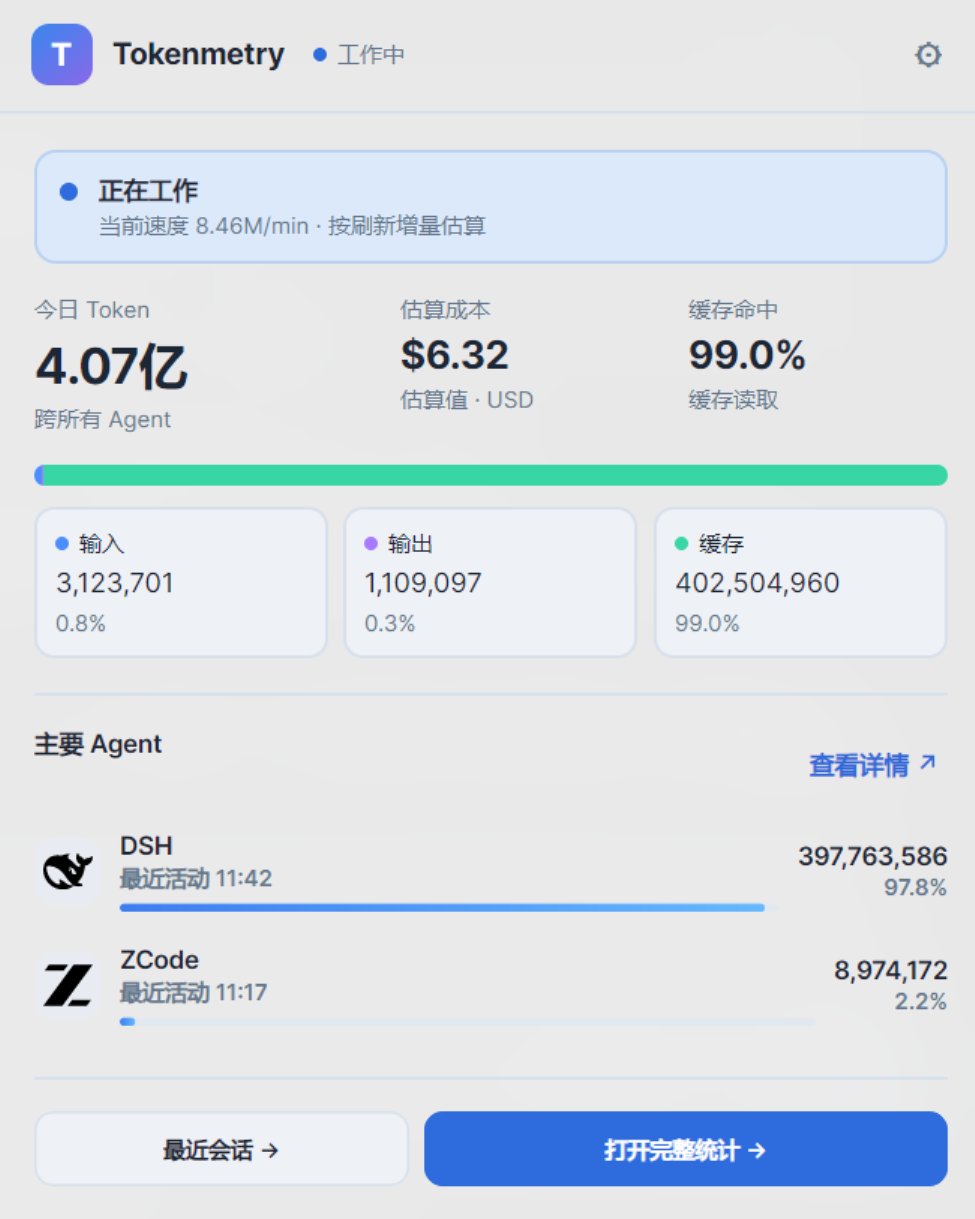Click the blue dot beside 工作中
The image size is (975, 1219).
coord(320,55)
